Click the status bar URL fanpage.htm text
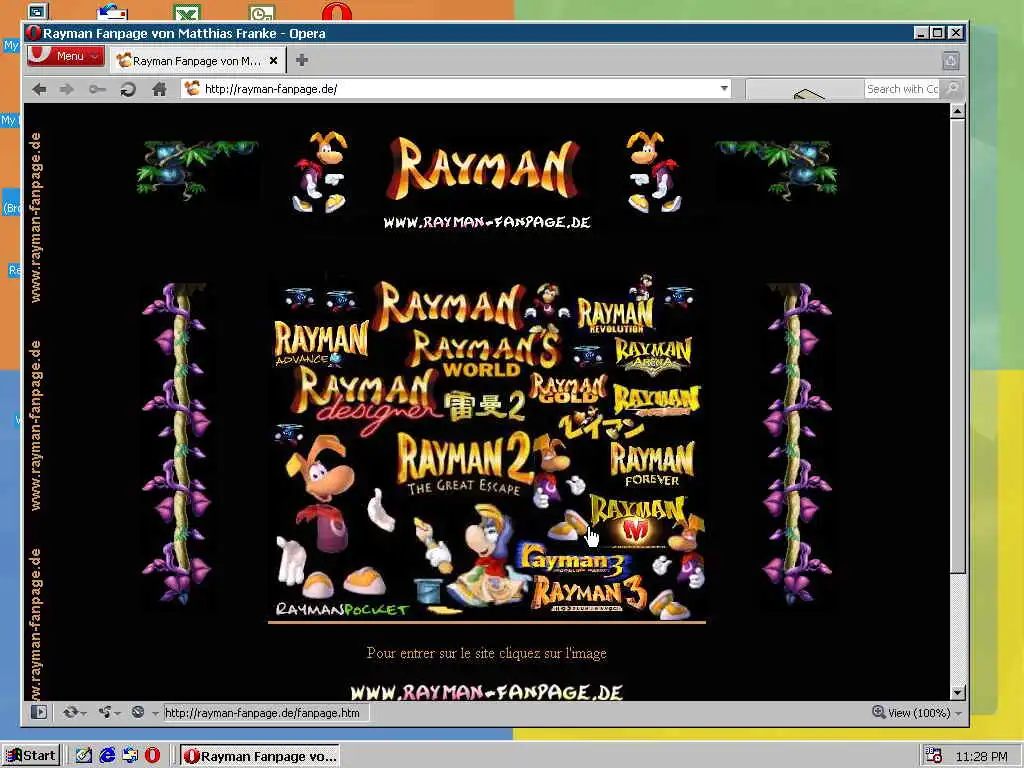The height and width of the screenshot is (768, 1024). (262, 713)
